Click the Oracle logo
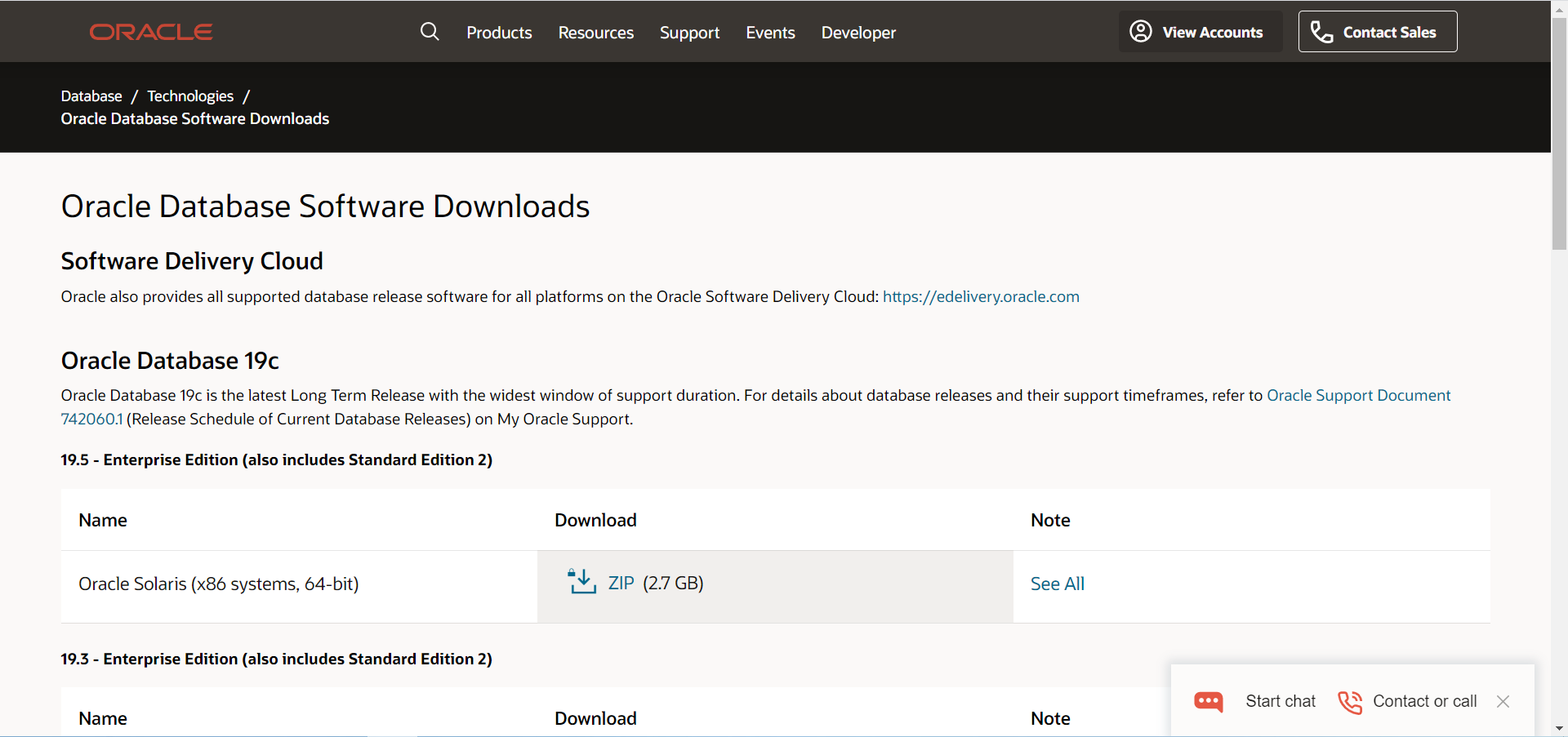 tap(151, 32)
